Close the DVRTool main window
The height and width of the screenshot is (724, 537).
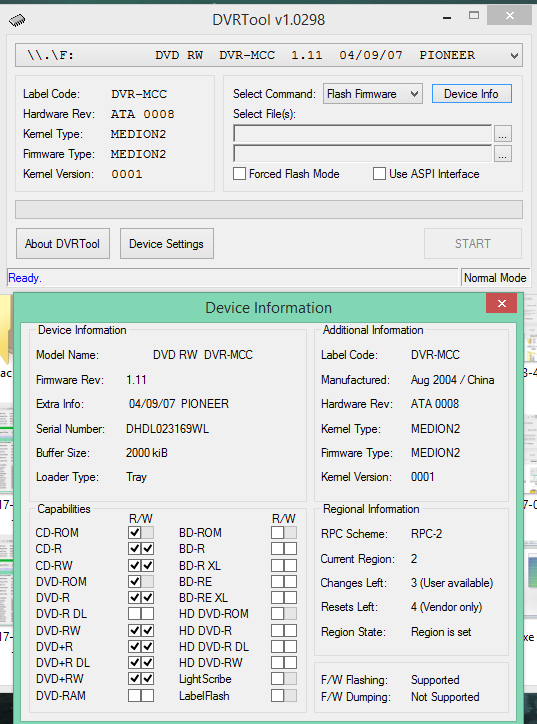click(510, 16)
